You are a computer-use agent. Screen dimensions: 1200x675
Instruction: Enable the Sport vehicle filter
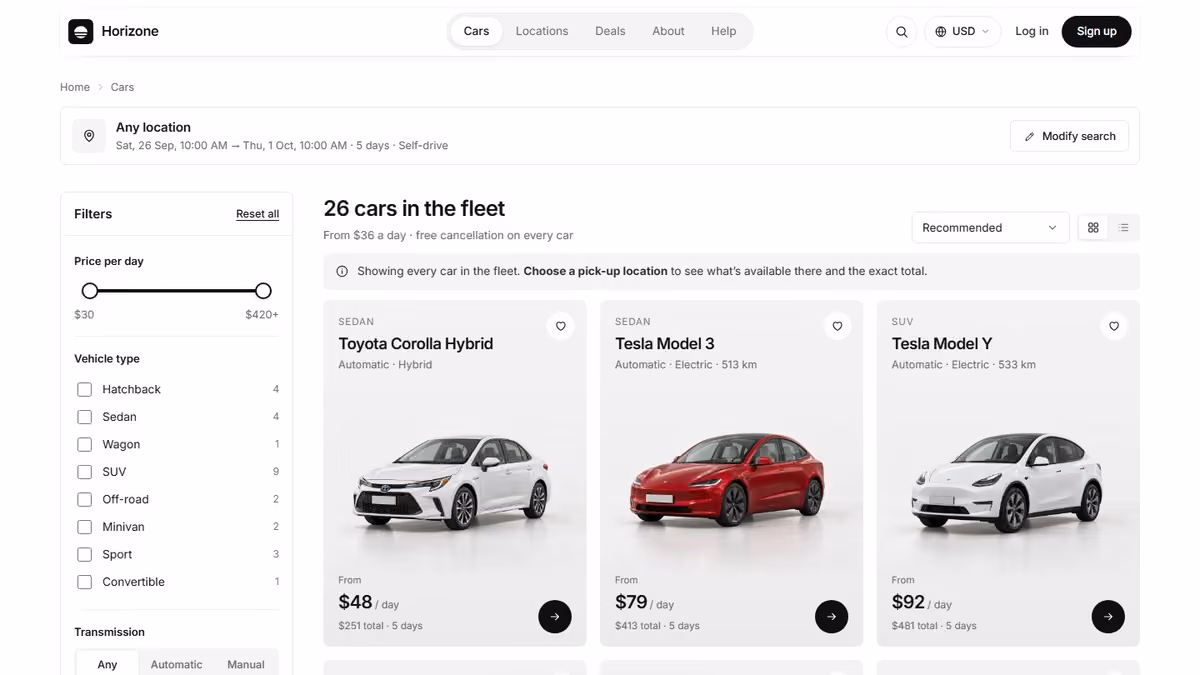[85, 554]
